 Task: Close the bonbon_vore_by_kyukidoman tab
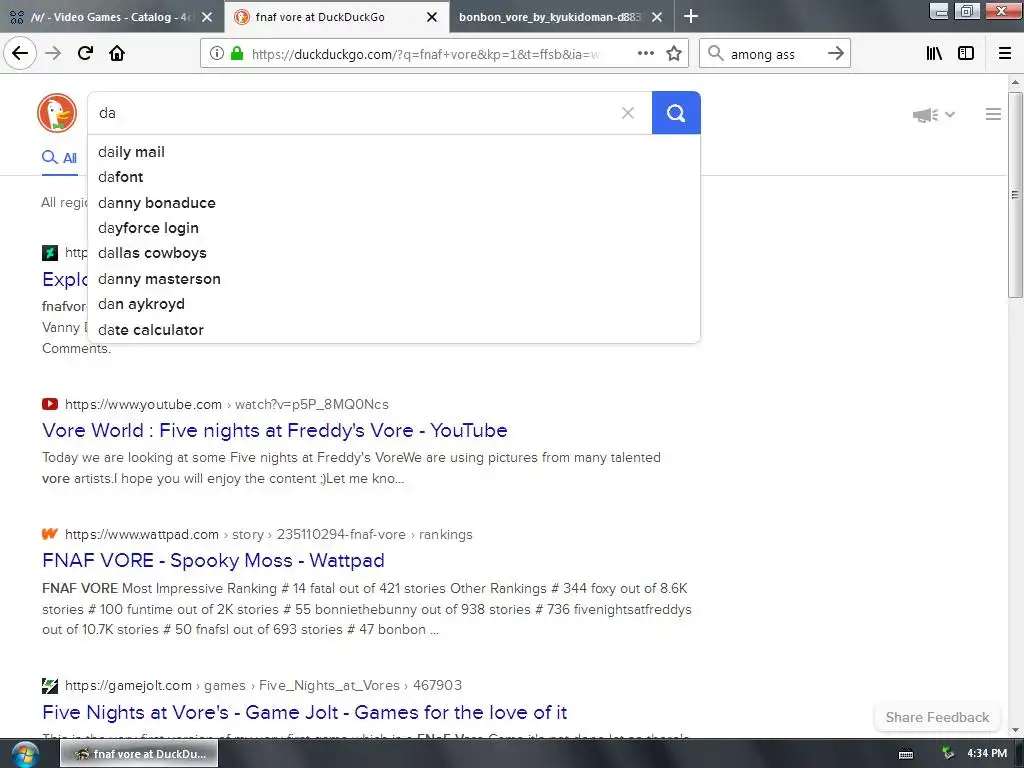click(657, 17)
